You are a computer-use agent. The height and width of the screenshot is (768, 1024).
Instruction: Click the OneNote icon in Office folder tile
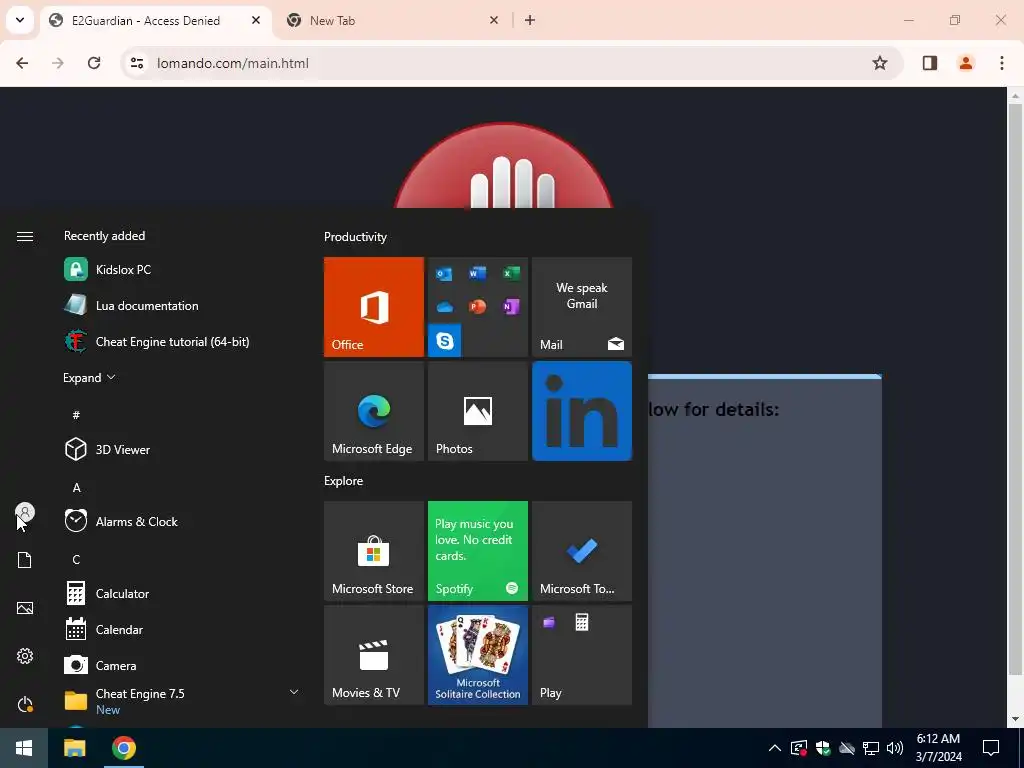(x=511, y=306)
